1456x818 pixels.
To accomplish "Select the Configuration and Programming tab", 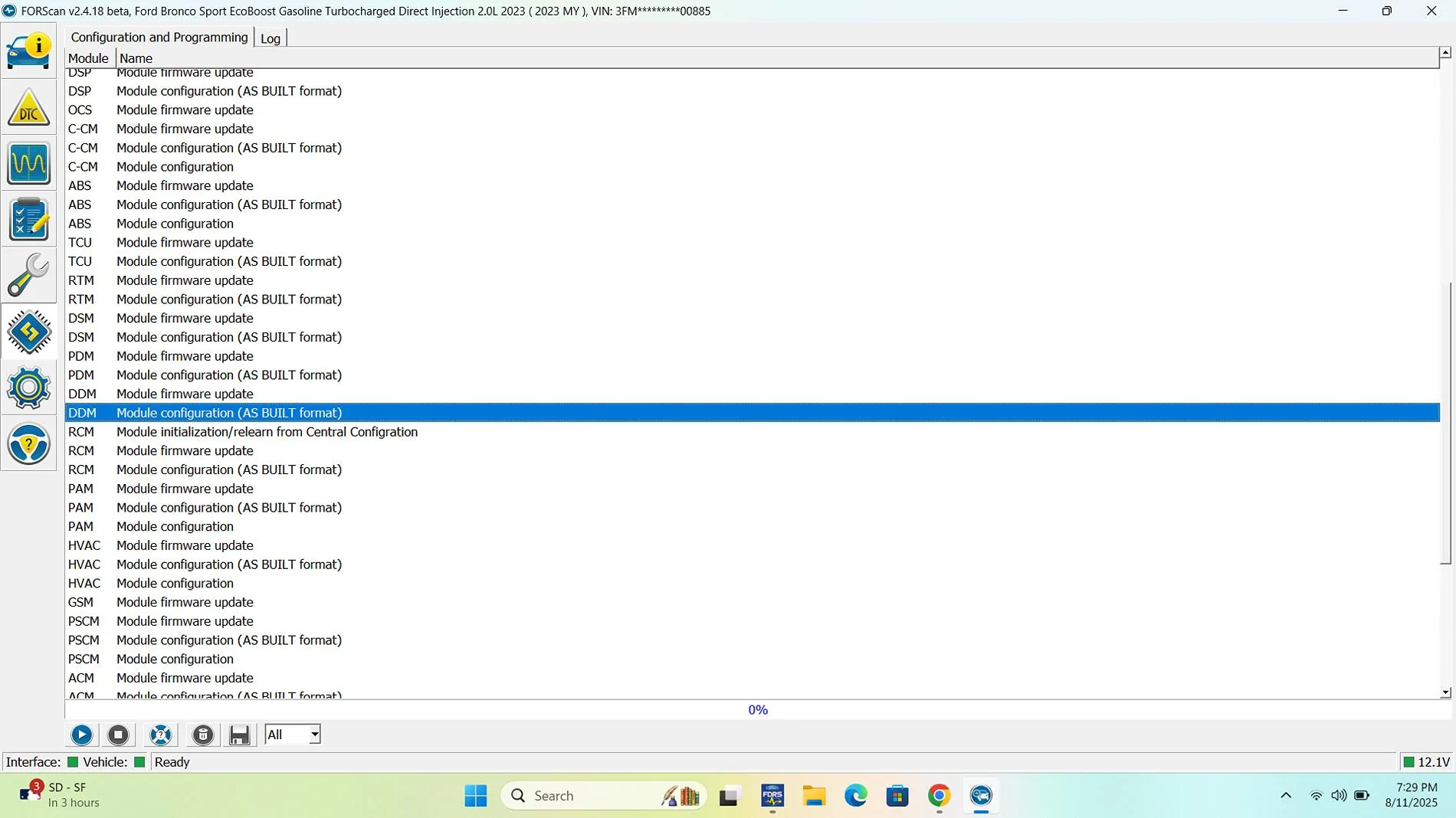I will coord(159,38).
